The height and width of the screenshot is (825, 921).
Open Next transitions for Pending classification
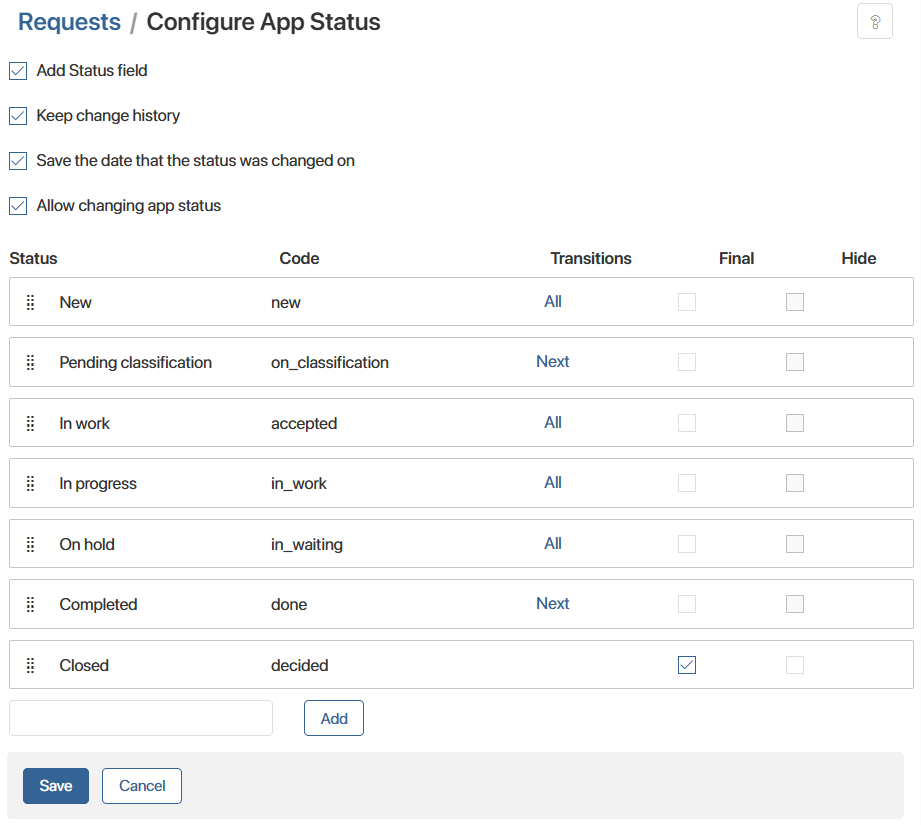[553, 362]
